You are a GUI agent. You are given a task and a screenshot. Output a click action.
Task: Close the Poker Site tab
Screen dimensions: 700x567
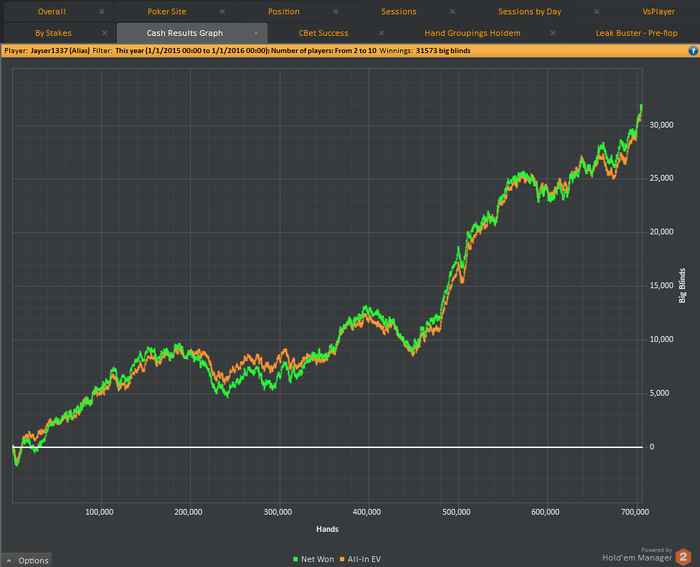222,12
